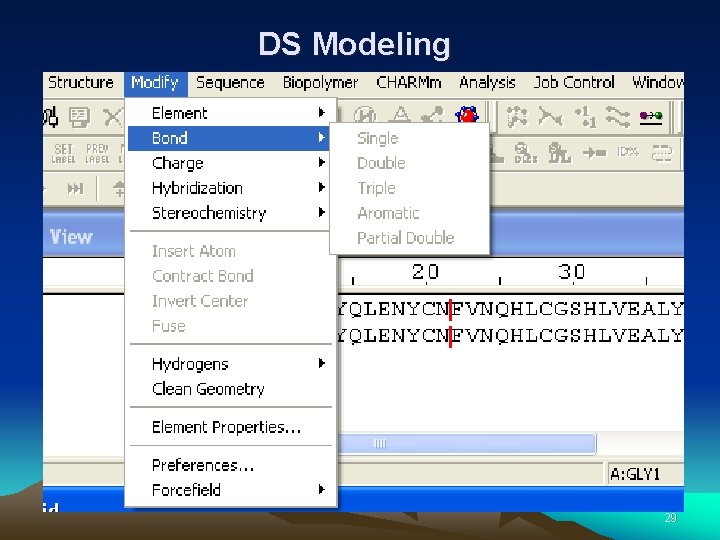Open the Biopolymer menu
Viewport: 720px width, 540px height.
tap(320, 83)
